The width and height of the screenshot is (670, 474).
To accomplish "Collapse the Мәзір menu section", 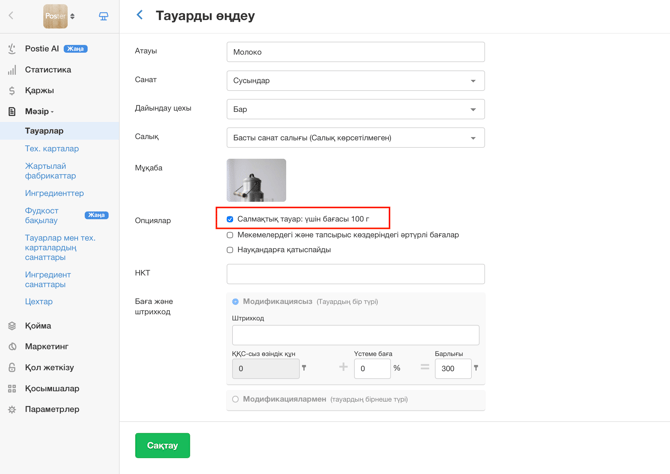I will (39, 112).
